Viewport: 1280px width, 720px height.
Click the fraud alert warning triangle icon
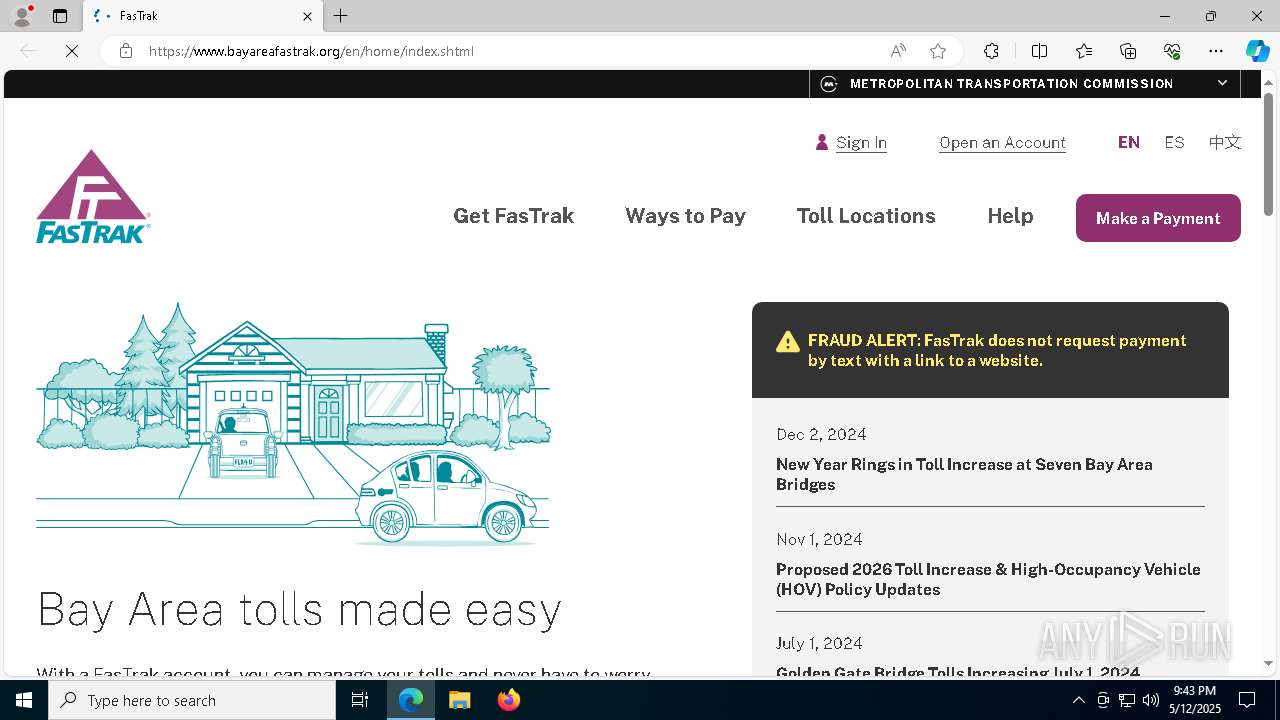(x=788, y=342)
